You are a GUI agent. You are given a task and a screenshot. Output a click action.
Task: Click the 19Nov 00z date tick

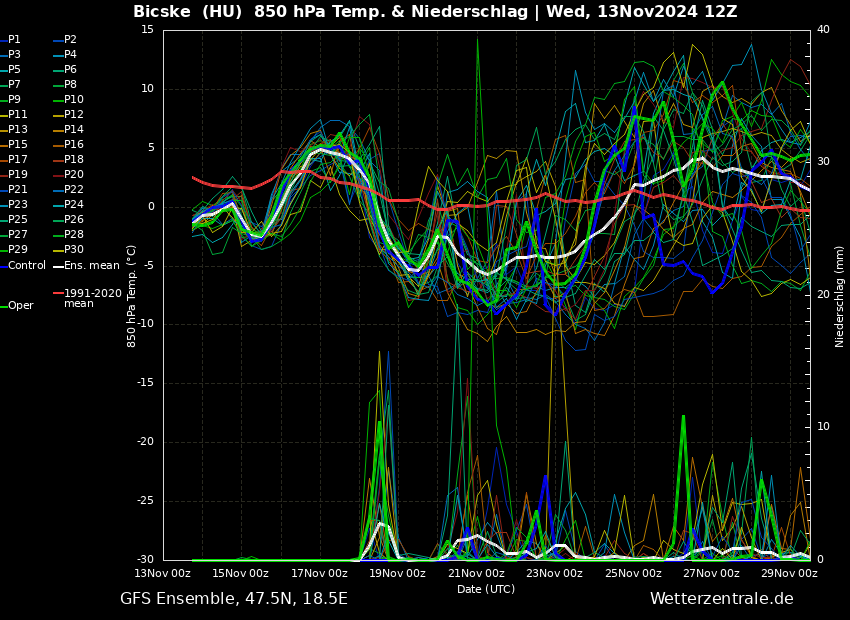click(x=398, y=574)
